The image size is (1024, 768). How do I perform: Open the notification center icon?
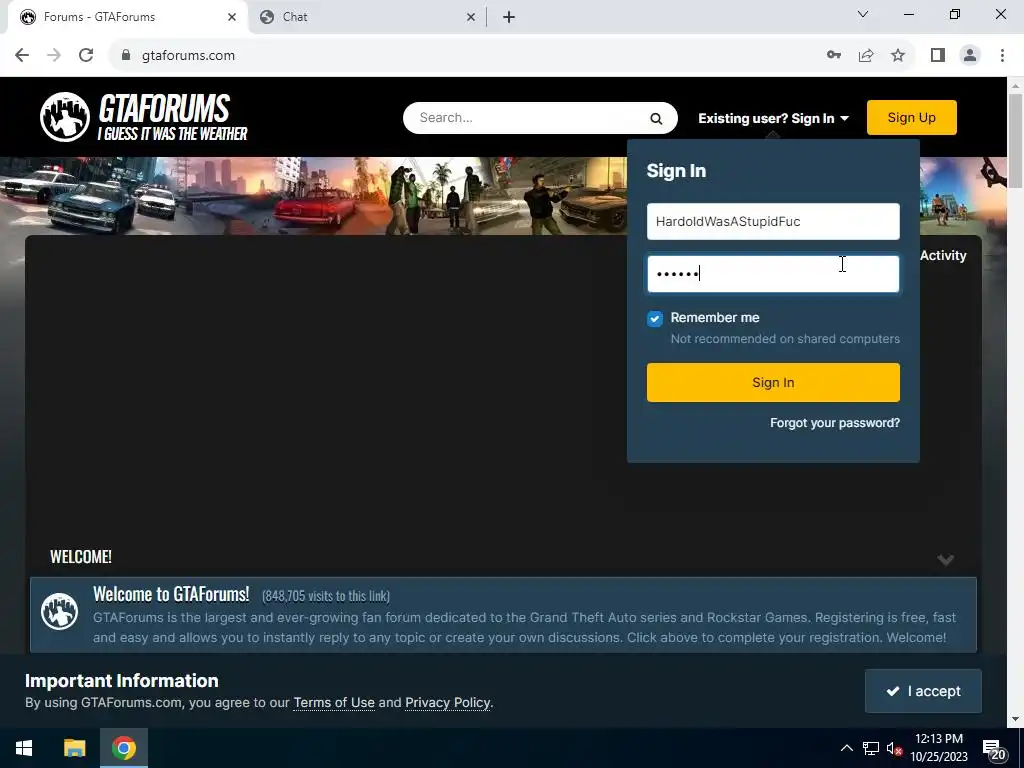coord(994,749)
